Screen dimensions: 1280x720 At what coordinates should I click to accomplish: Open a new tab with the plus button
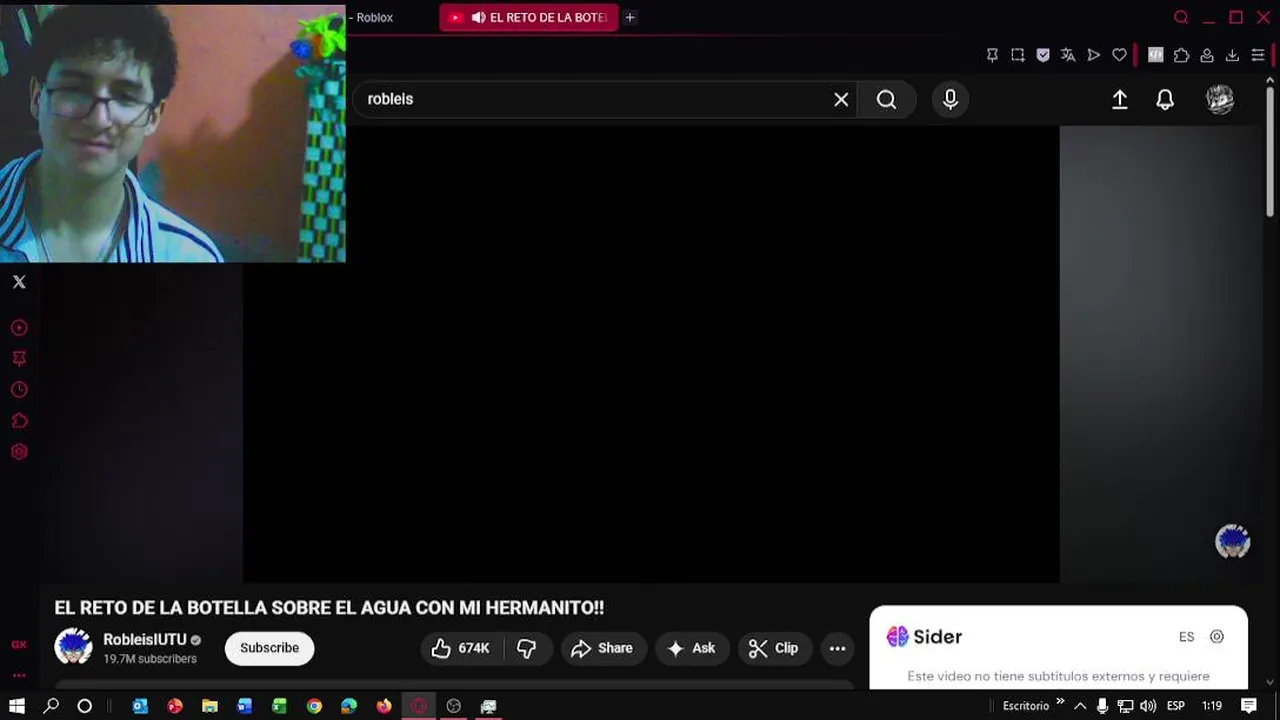tap(630, 17)
